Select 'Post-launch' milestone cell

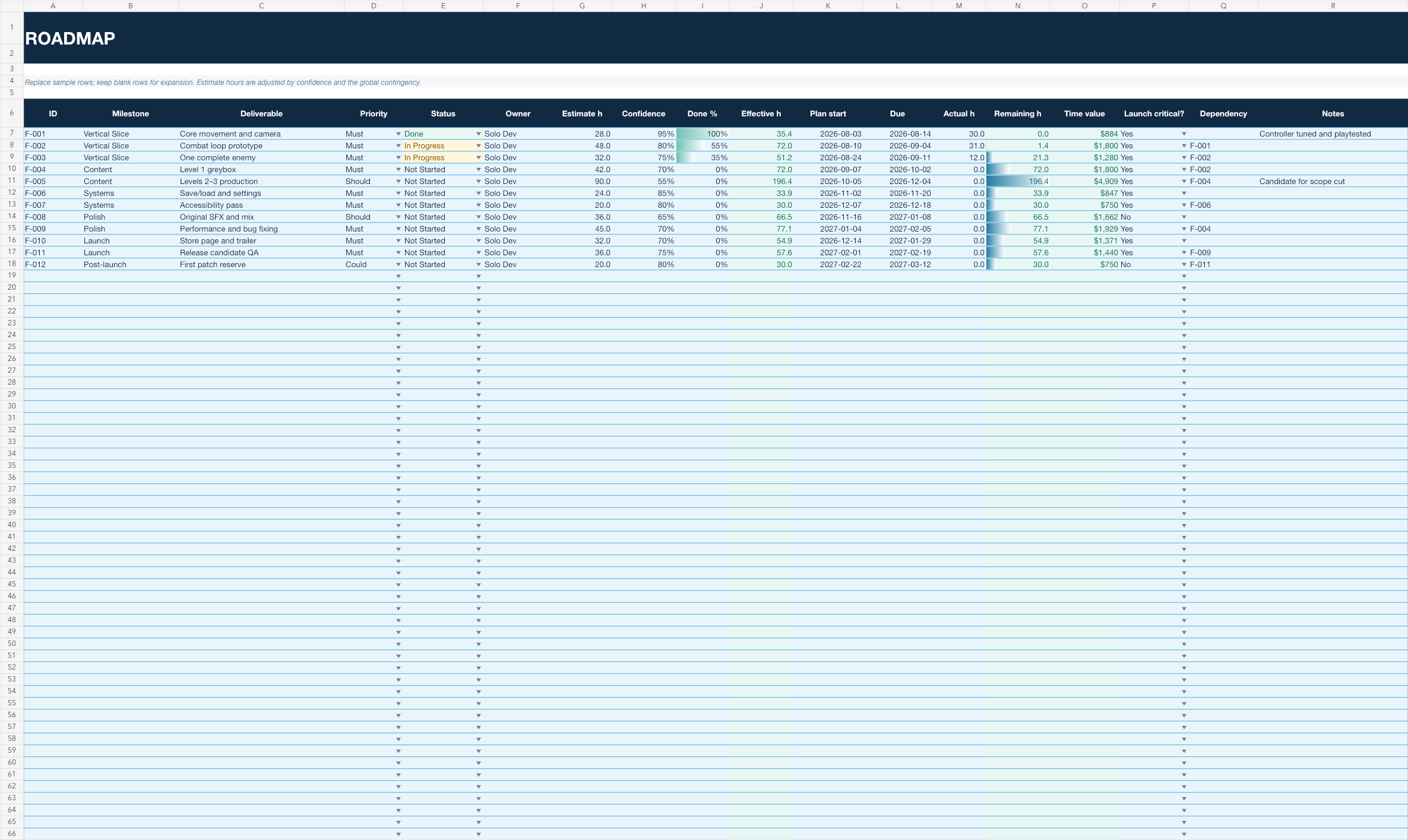[131, 265]
